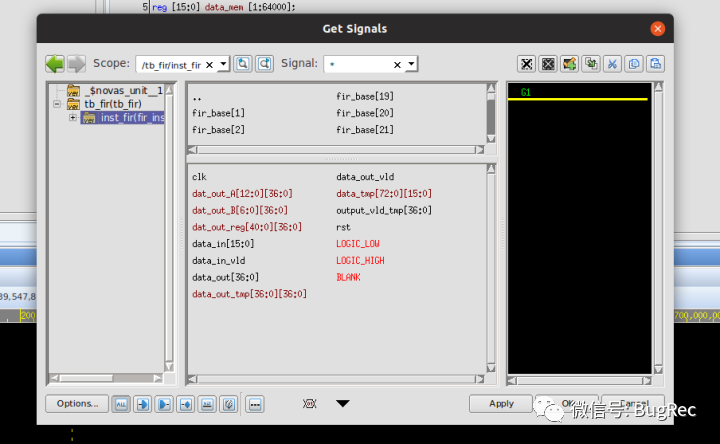Select fir_base[21] in the upper list
Viewport: 720px width, 444px height.
[x=365, y=130]
